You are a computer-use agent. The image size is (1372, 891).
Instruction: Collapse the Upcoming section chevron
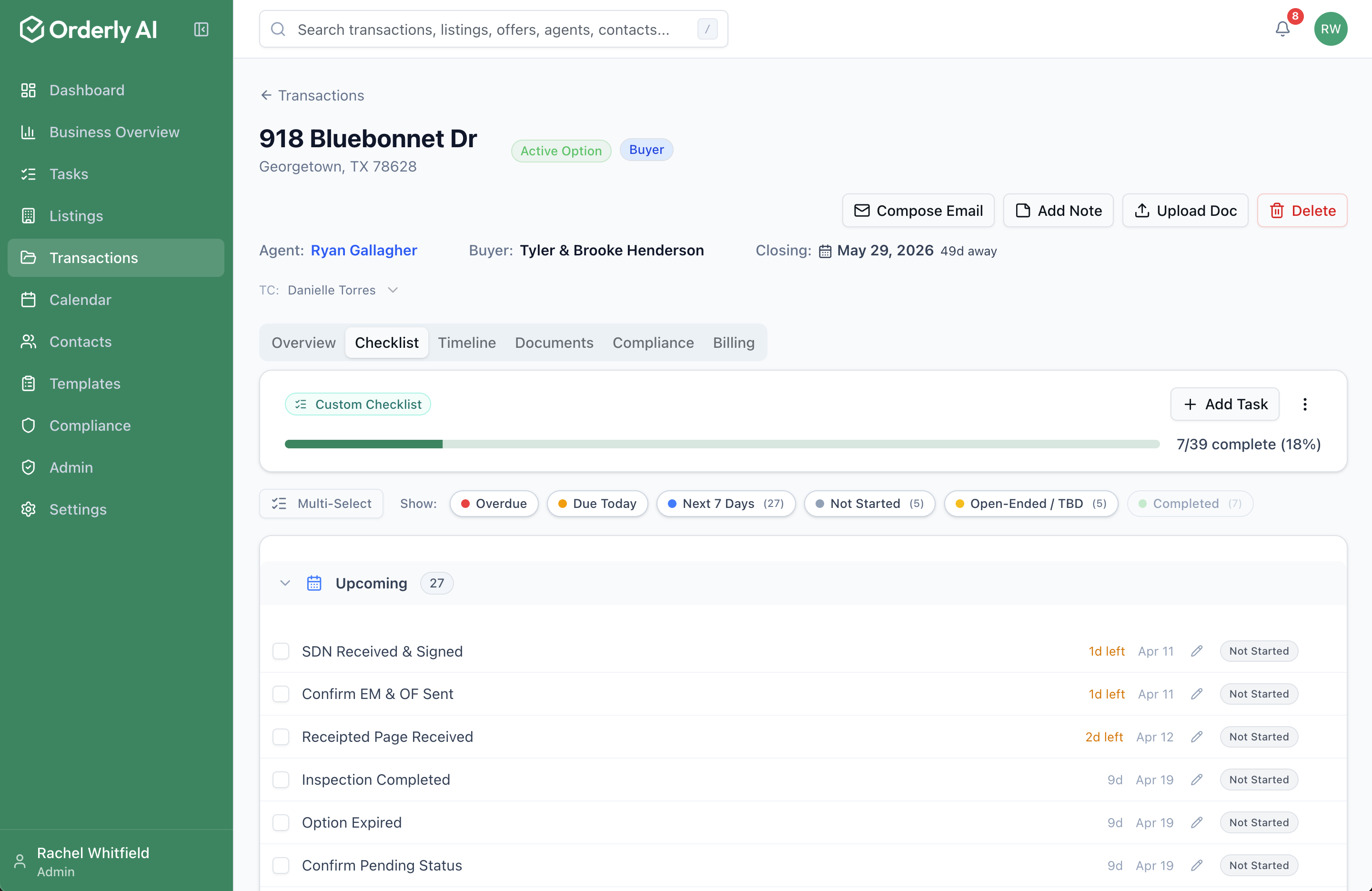click(x=285, y=583)
